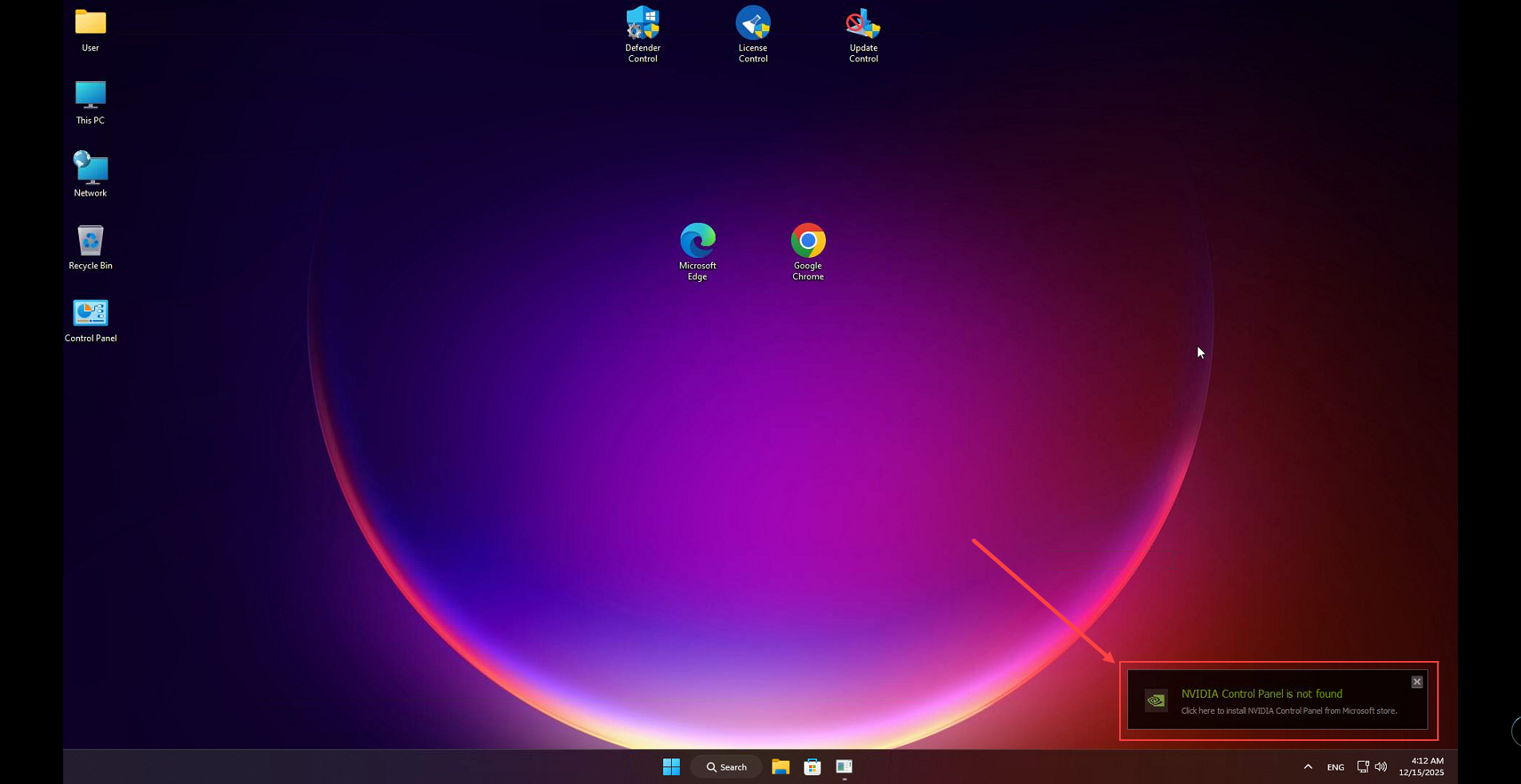1521x784 pixels.
Task: Open the Windows Start menu
Action: [671, 767]
